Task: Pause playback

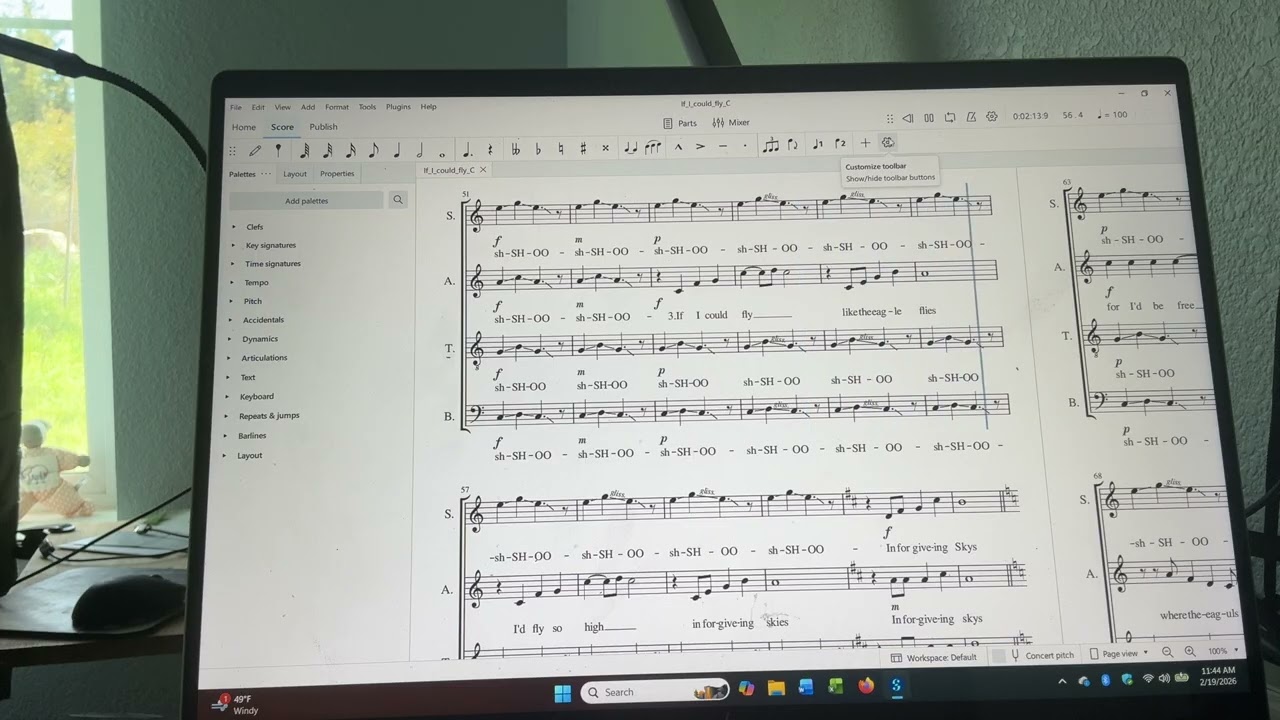Action: (929, 118)
